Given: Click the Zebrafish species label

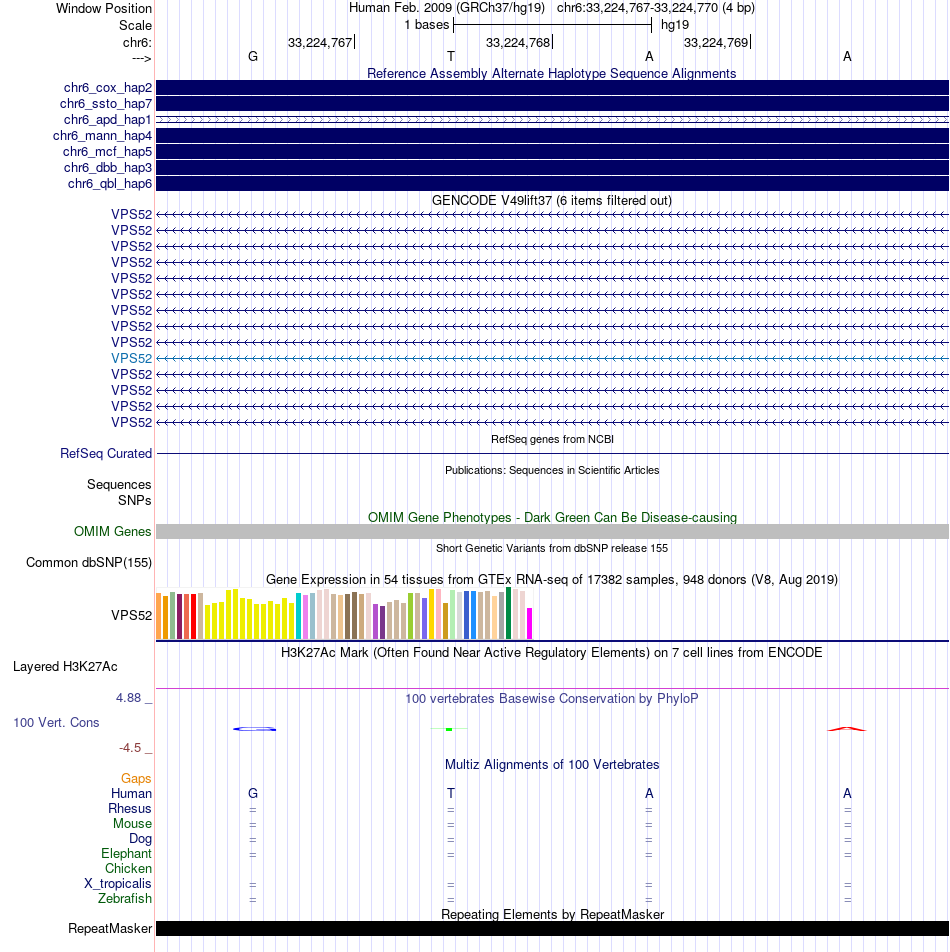Looking at the screenshot, I should tap(125, 899).
